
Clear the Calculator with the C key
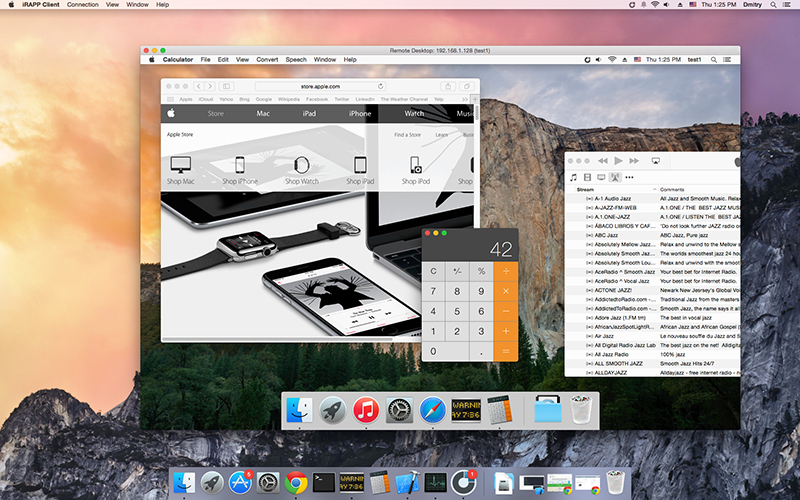pos(433,271)
